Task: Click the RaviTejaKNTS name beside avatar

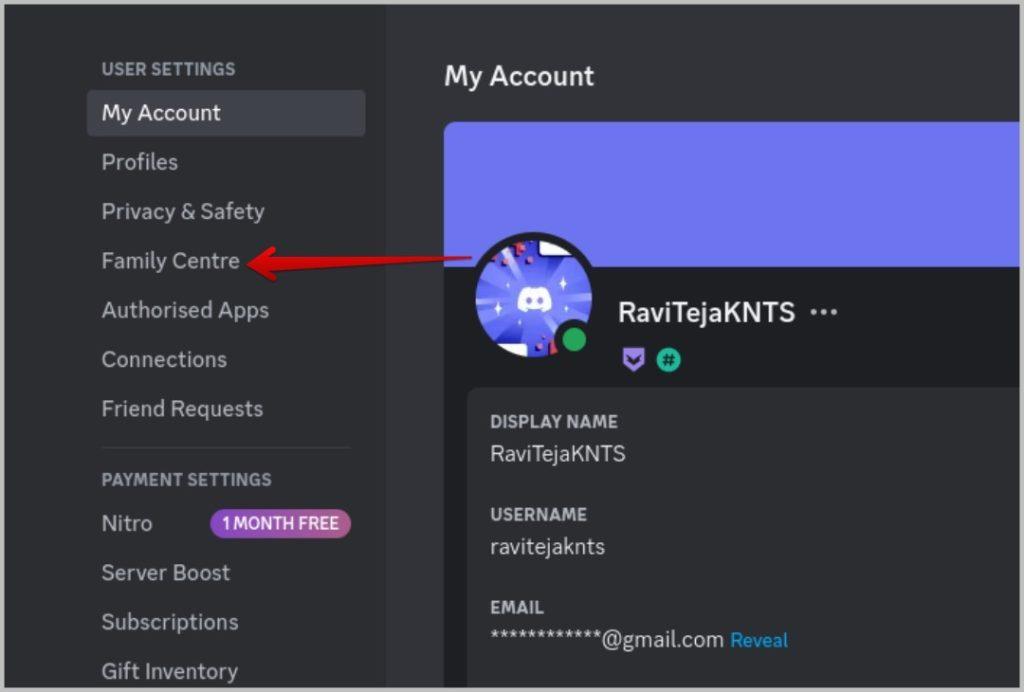Action: (x=707, y=313)
